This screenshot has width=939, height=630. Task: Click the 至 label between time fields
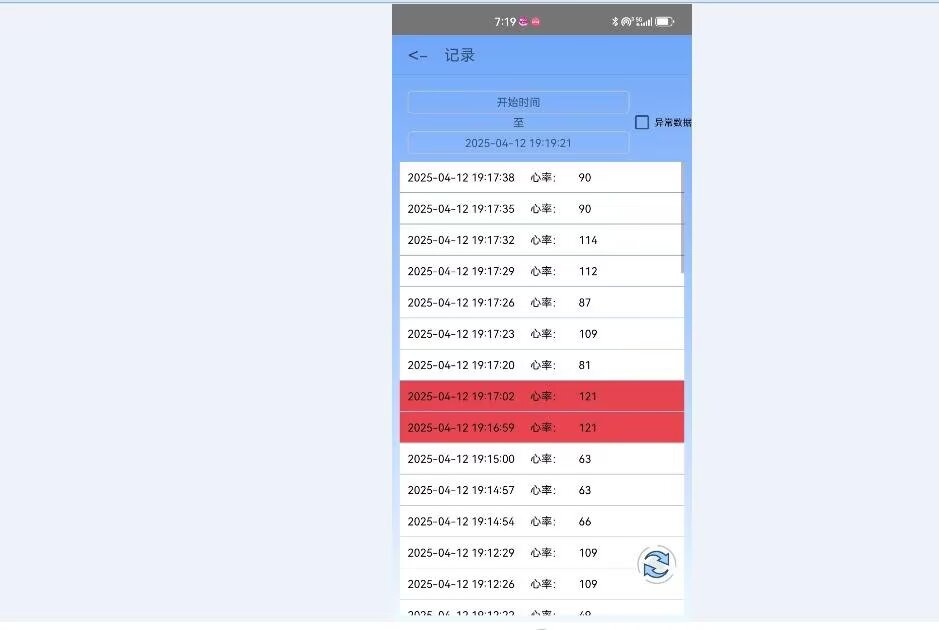click(x=519, y=123)
